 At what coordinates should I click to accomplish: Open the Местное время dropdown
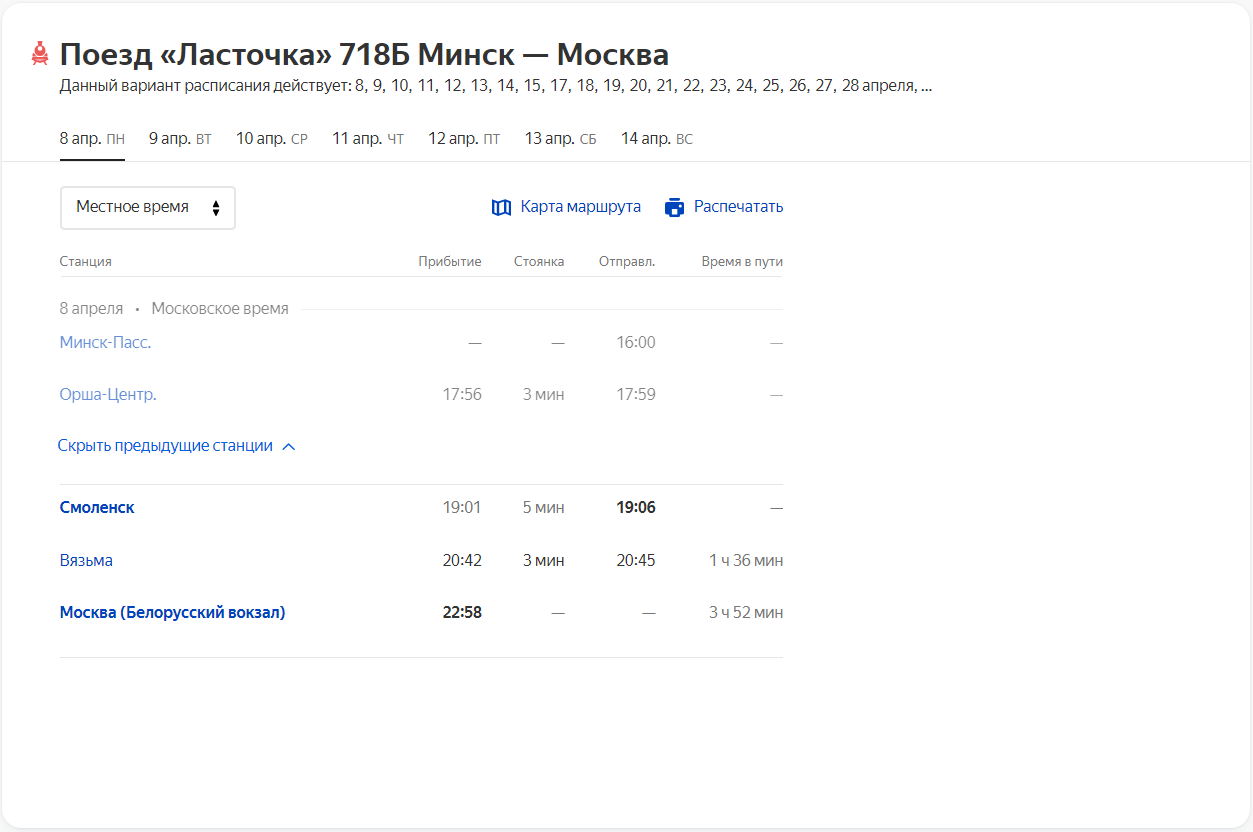tap(147, 207)
